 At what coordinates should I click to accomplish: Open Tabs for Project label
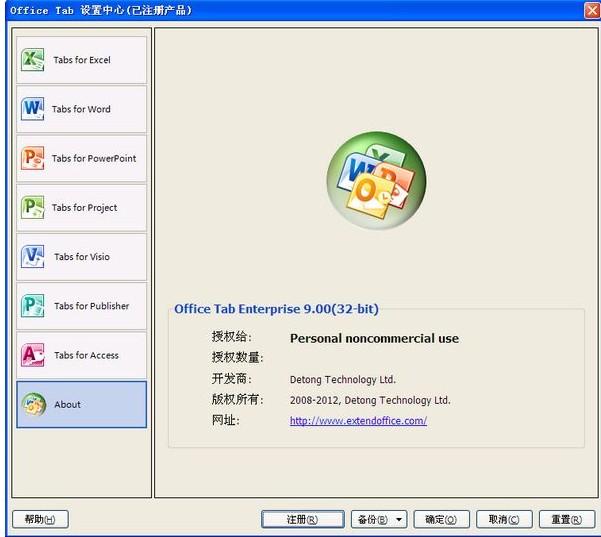(x=85, y=208)
